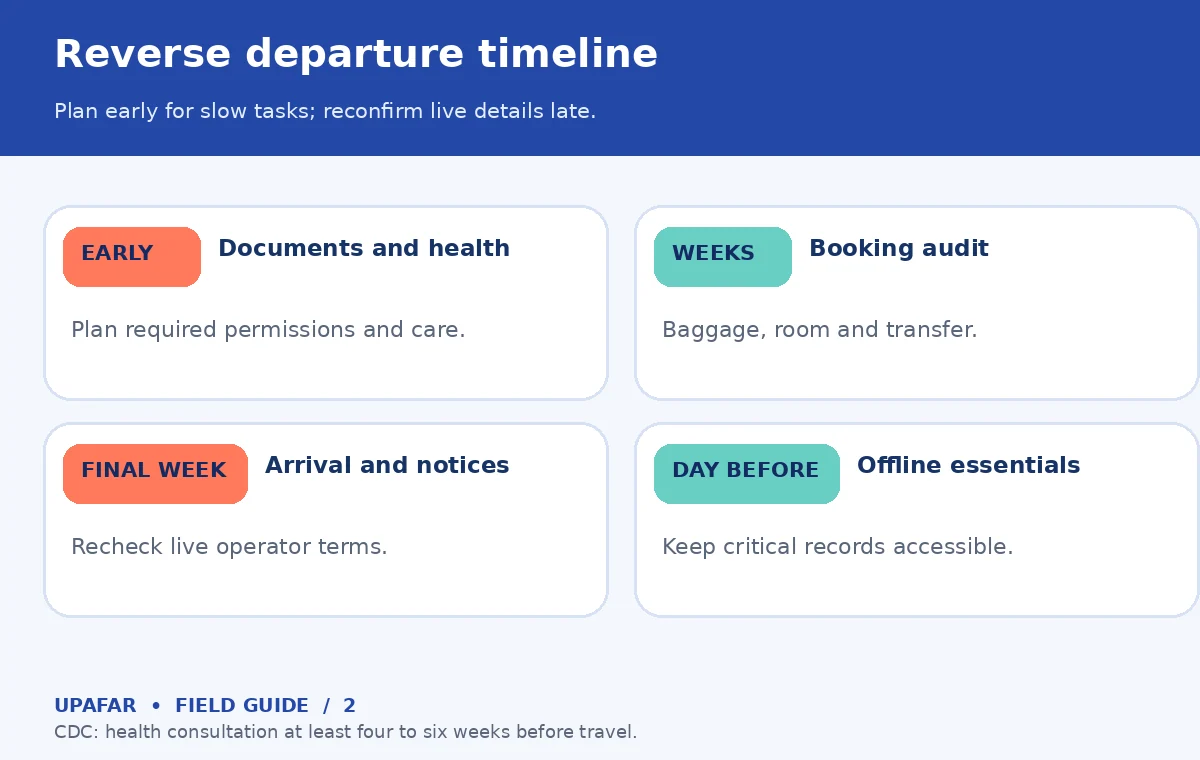This screenshot has width=1200, height=760.
Task: Select 'Plan required permissions and care.' text
Action: 268,330
